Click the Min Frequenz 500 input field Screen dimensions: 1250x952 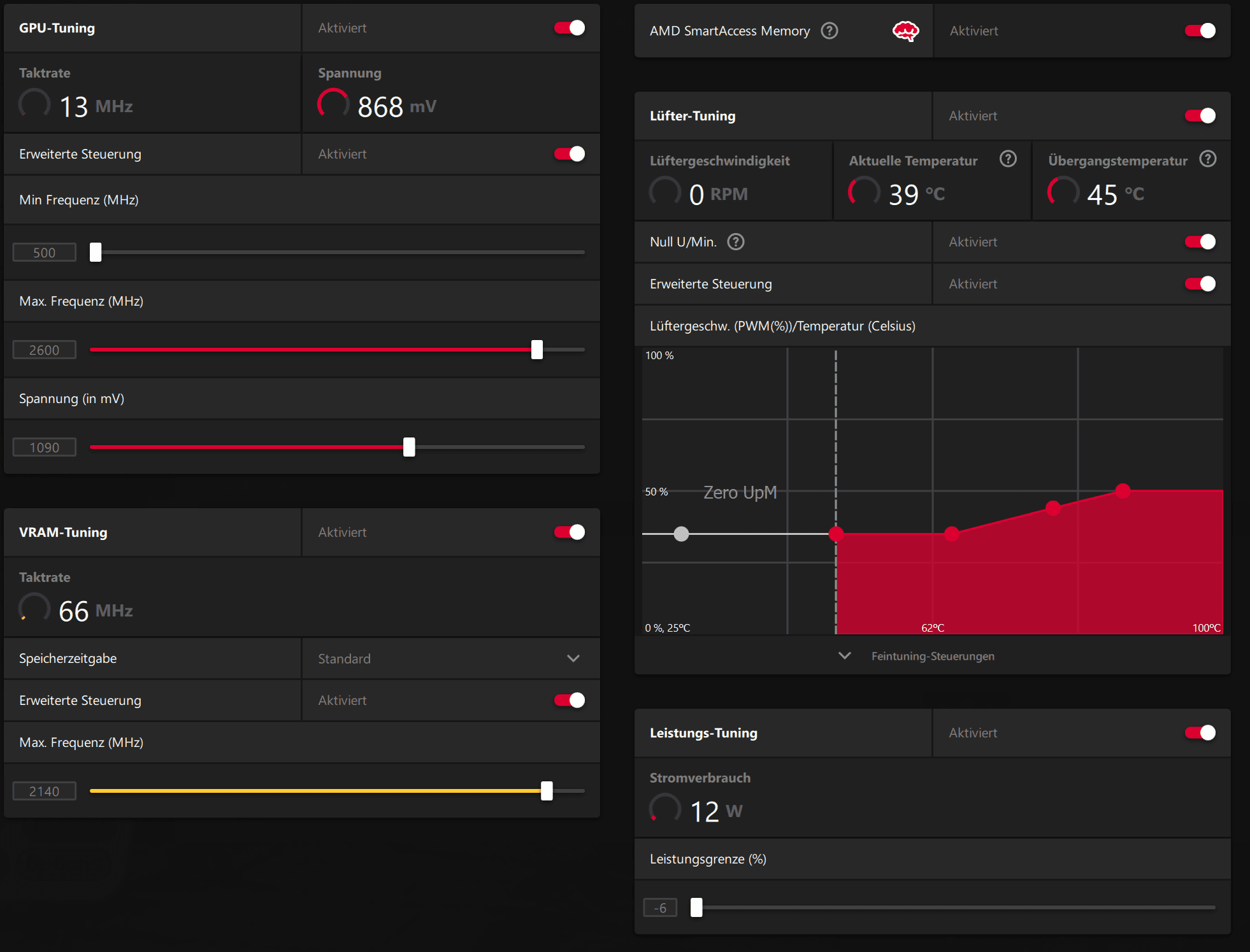(x=45, y=252)
